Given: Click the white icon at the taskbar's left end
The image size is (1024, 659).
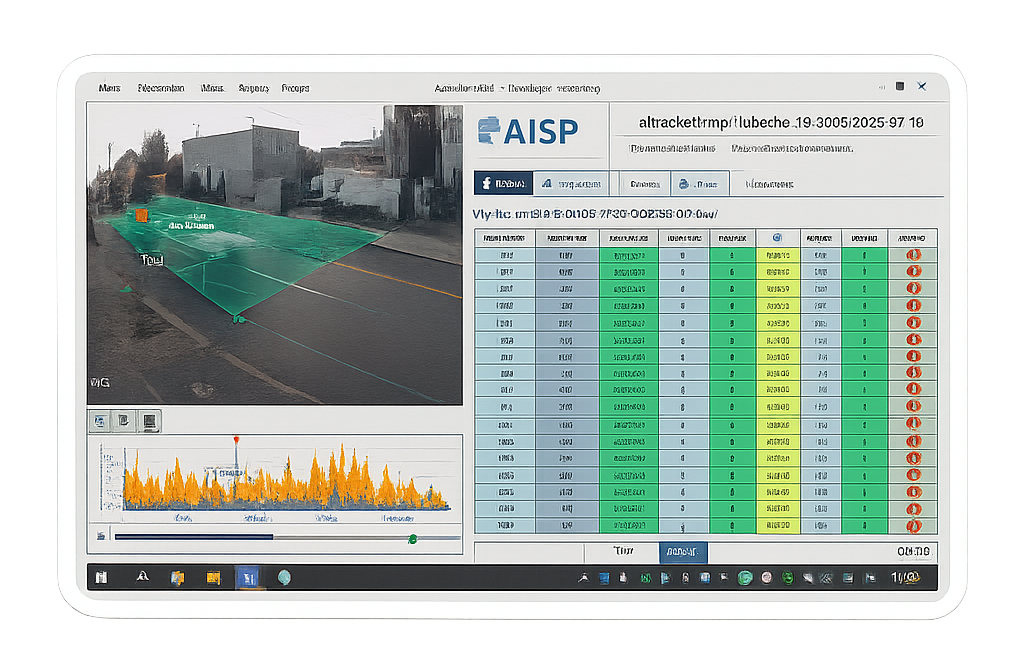Looking at the screenshot, I should click(101, 577).
